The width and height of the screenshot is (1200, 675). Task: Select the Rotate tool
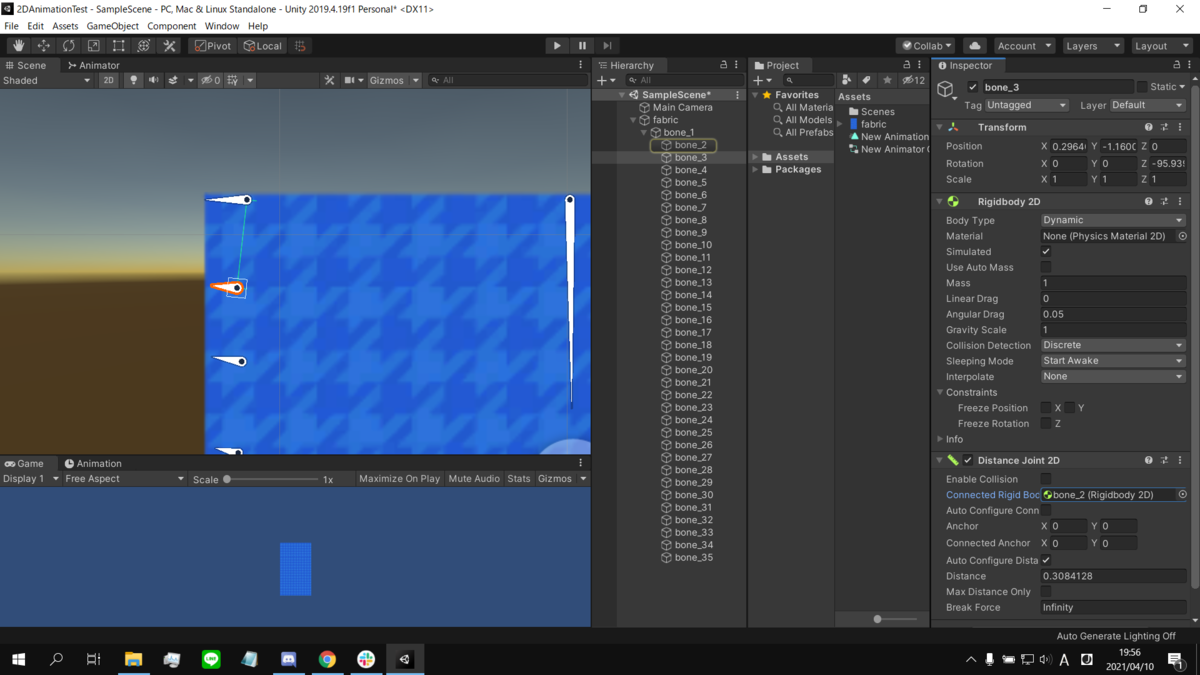pos(69,46)
